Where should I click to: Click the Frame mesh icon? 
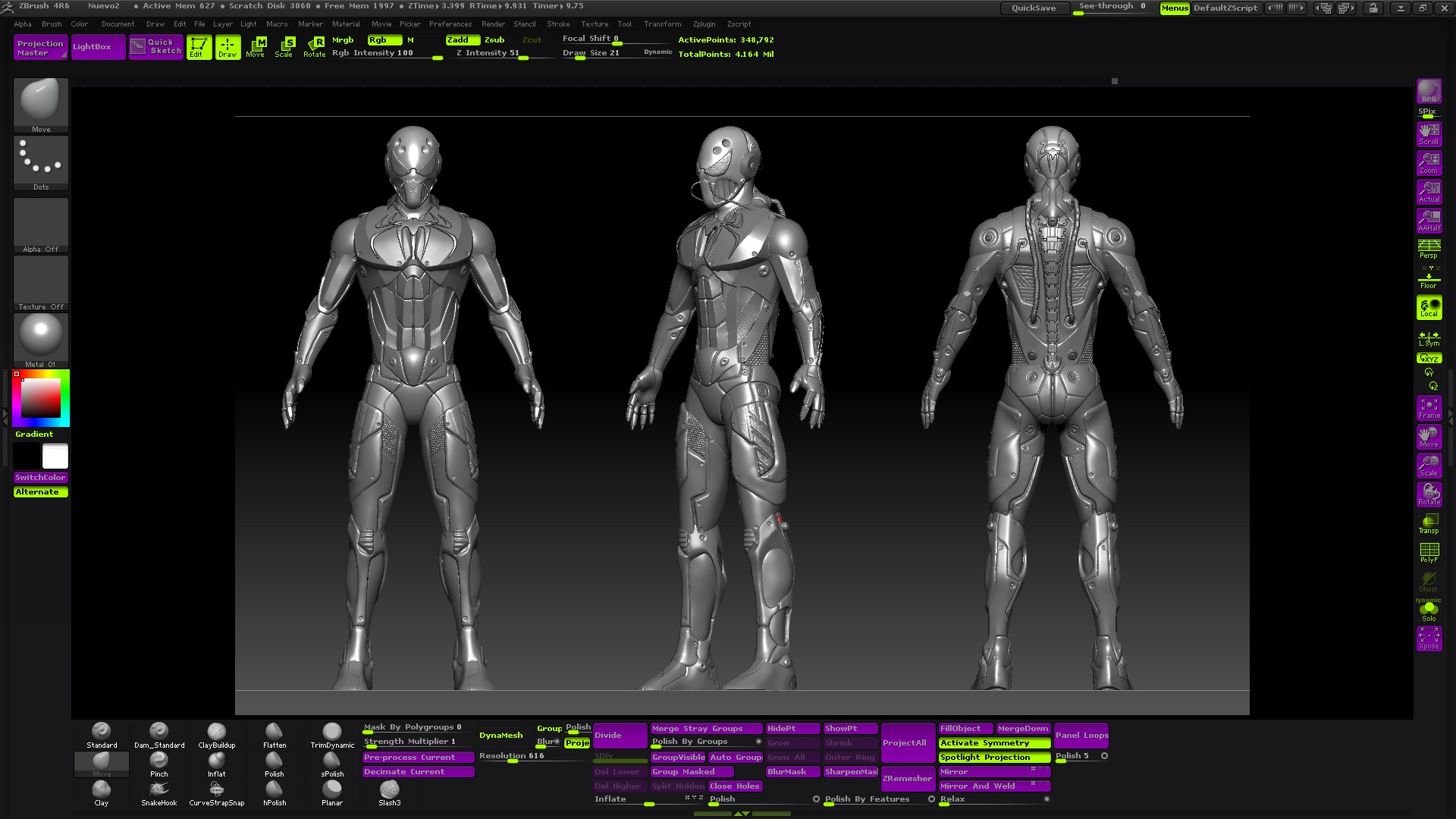pos(1429,408)
